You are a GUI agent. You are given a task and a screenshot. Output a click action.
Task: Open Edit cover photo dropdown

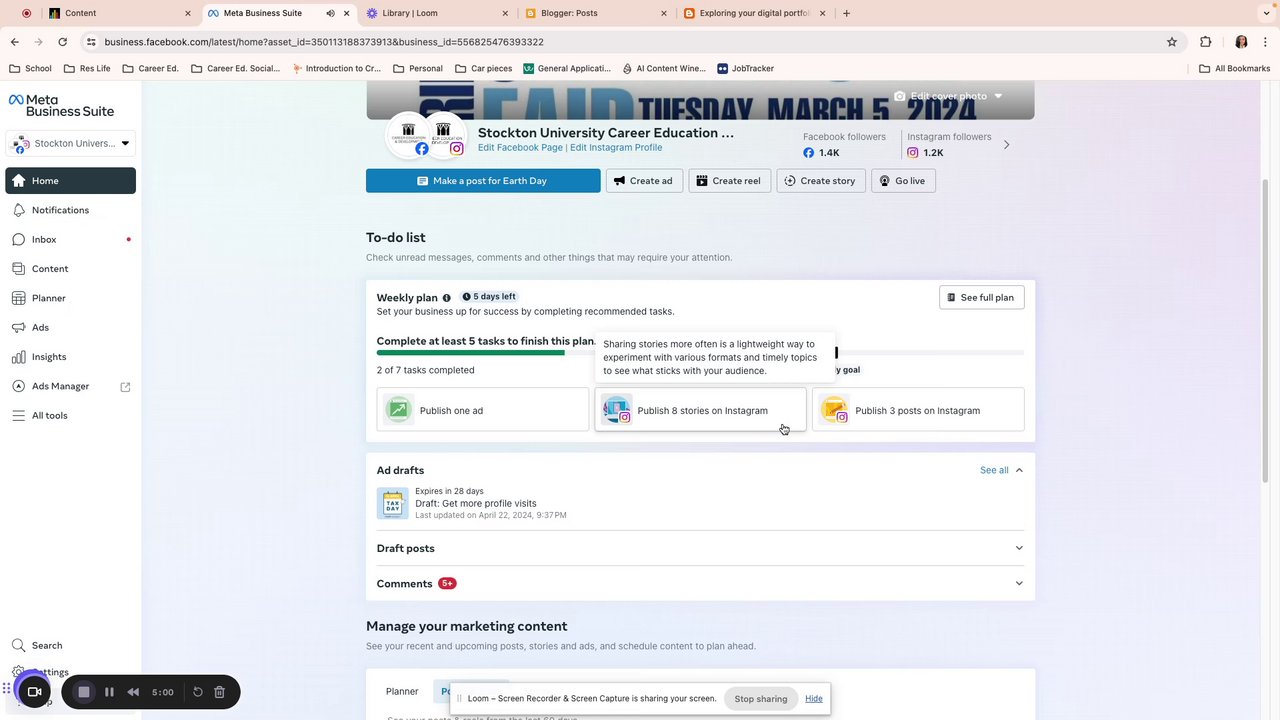948,96
